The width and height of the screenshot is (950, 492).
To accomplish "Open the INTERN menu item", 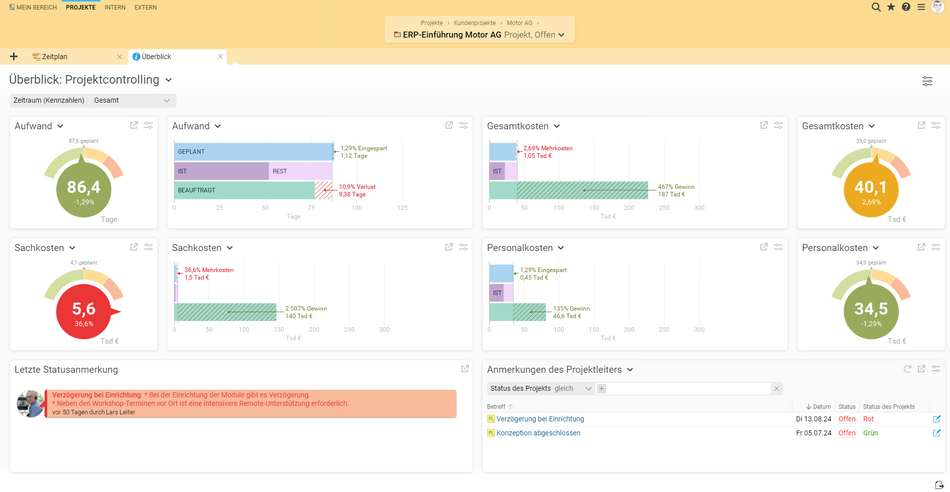I will (x=115, y=7).
